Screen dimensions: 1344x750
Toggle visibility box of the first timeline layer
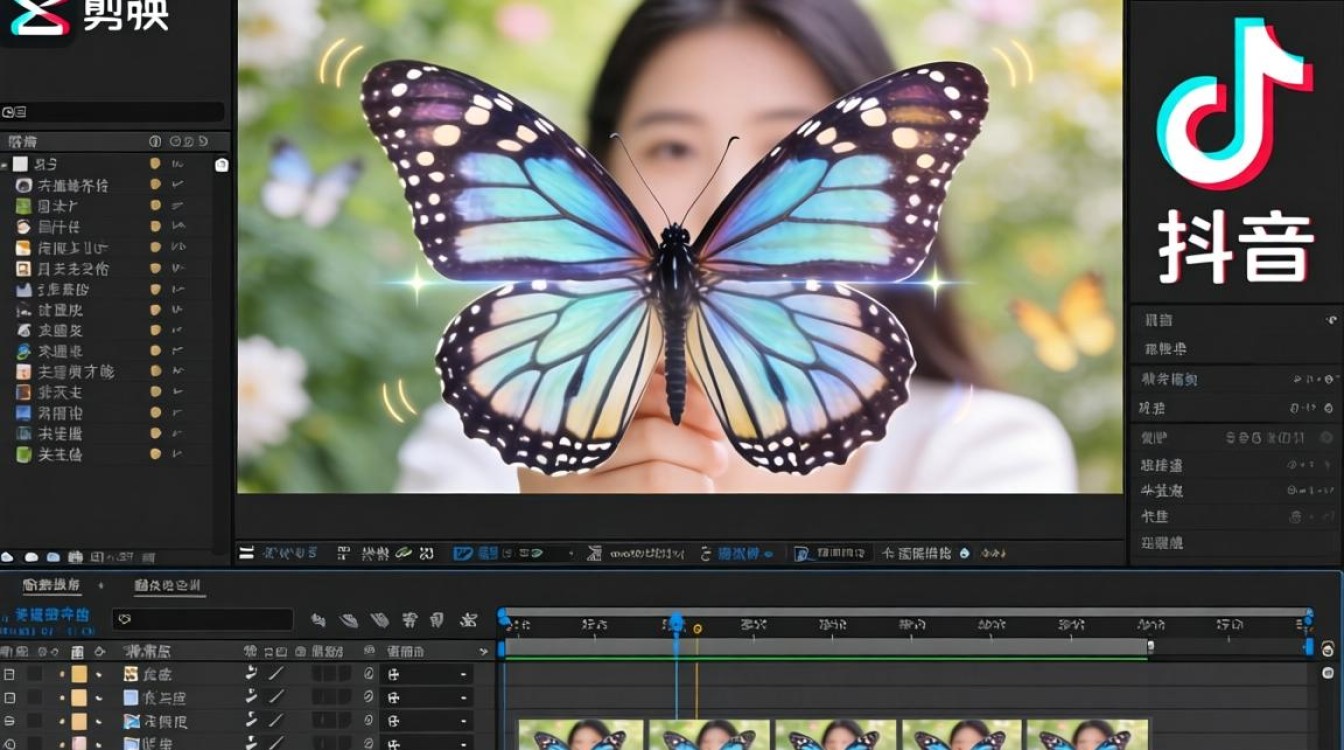point(9,675)
